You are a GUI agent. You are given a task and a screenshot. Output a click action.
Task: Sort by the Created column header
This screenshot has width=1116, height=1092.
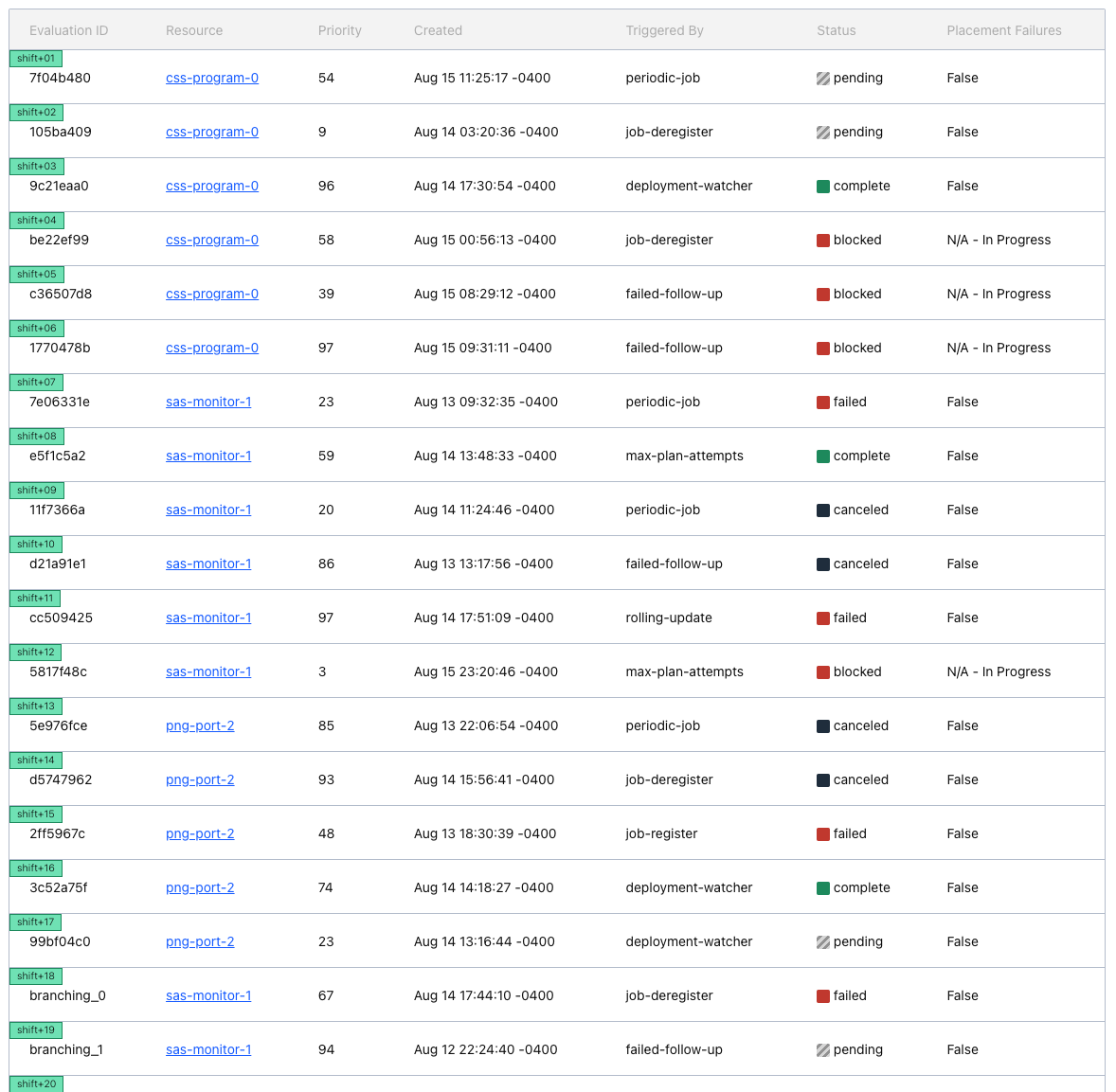tap(438, 30)
